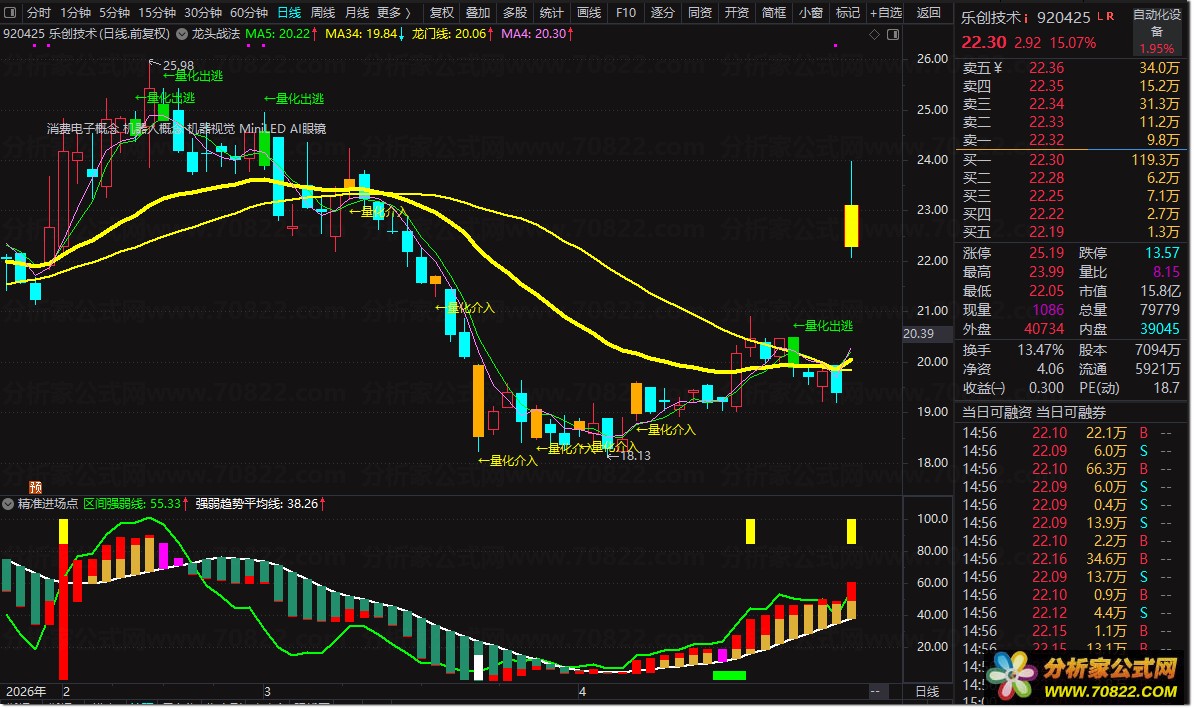
Task: Click the 逐分 button
Action: pos(662,12)
